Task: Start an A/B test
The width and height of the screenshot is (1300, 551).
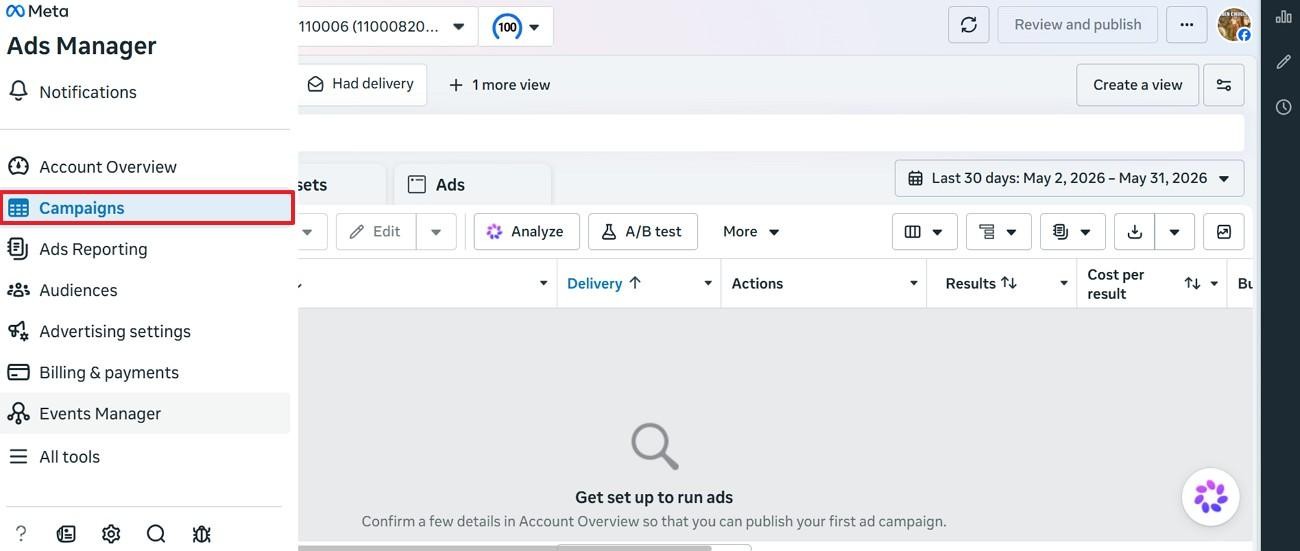Action: (x=642, y=231)
